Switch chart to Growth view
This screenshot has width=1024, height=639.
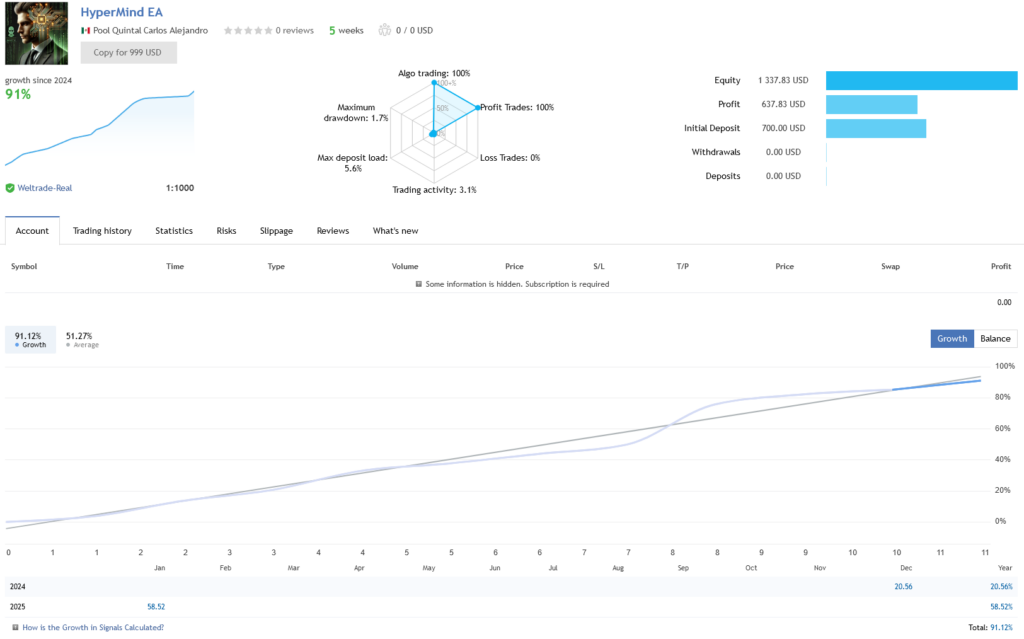point(952,338)
